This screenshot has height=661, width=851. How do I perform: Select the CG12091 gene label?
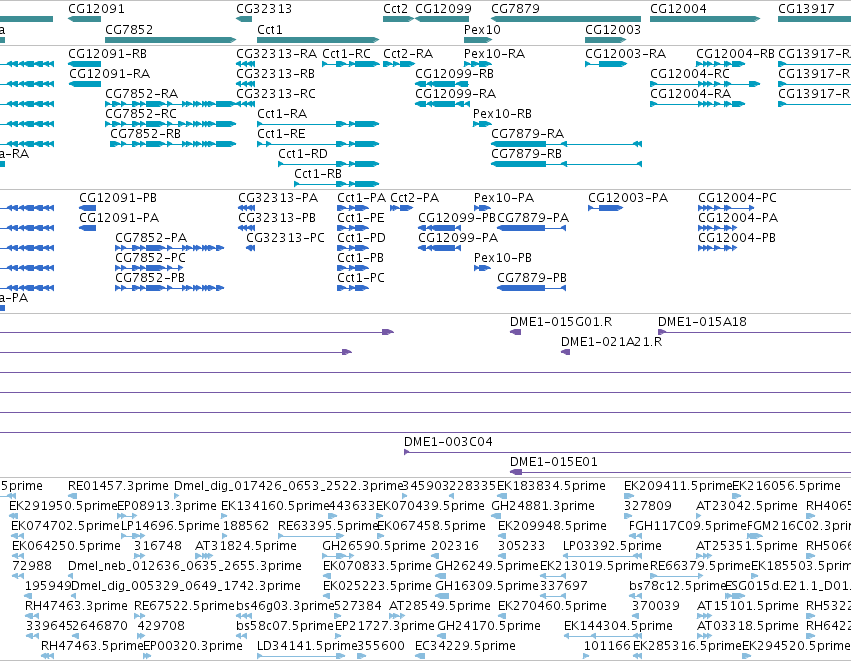[96, 9]
